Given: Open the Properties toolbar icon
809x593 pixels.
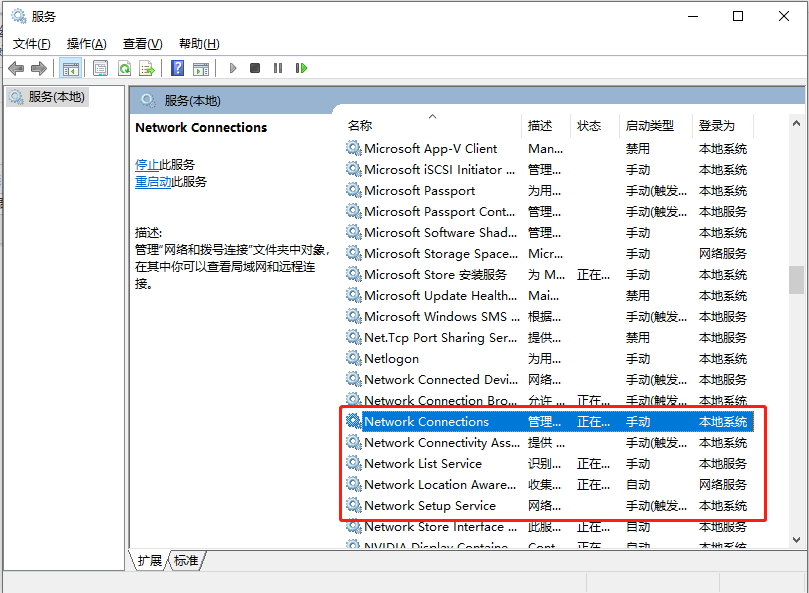Looking at the screenshot, I should tap(101, 68).
